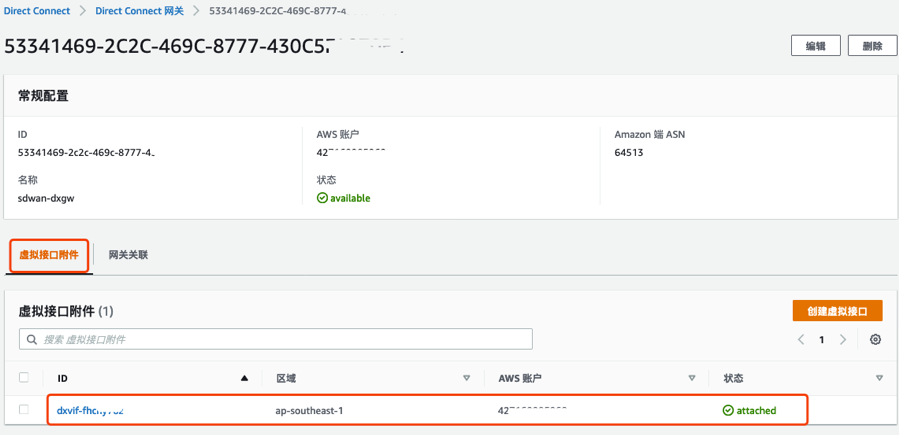Open the dxvif virtual interface link
This screenshot has width=899, height=435.
point(90,410)
